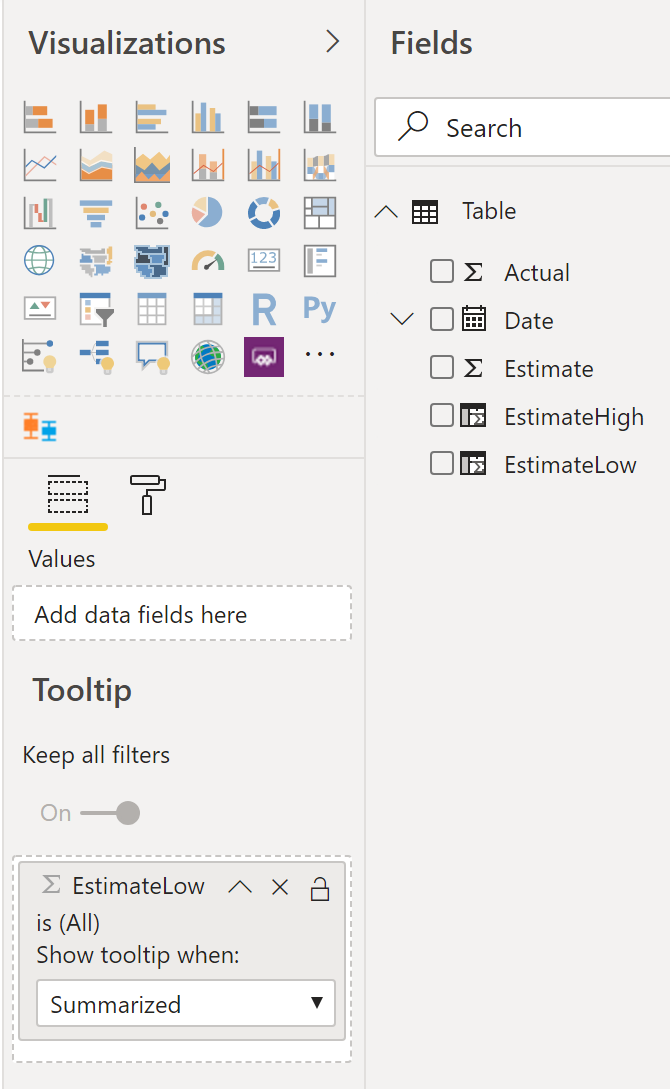Check the Estimate field checkbox
Screen dimensions: 670x1089
442,367
